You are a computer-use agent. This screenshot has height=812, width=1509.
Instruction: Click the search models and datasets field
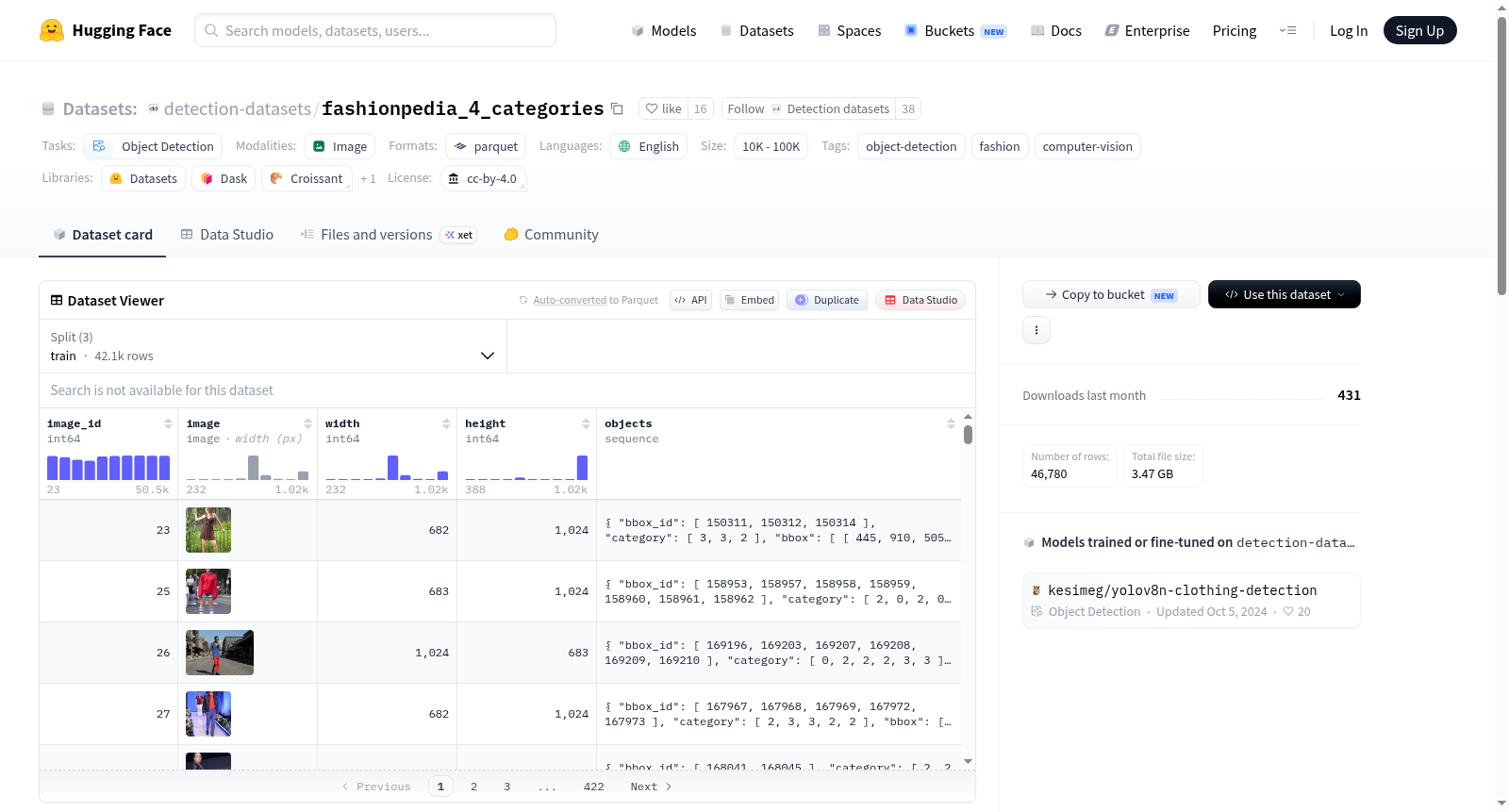[375, 30]
